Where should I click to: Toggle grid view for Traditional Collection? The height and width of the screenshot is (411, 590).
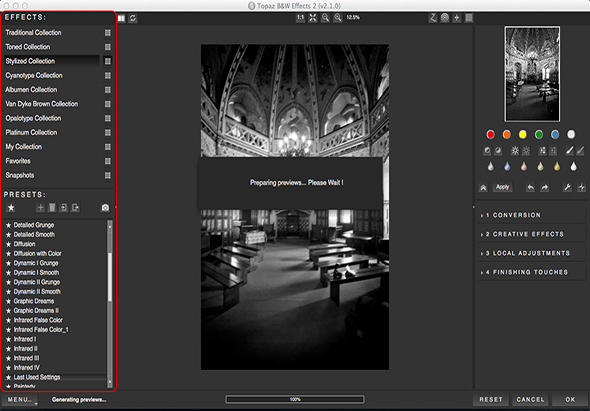click(108, 33)
